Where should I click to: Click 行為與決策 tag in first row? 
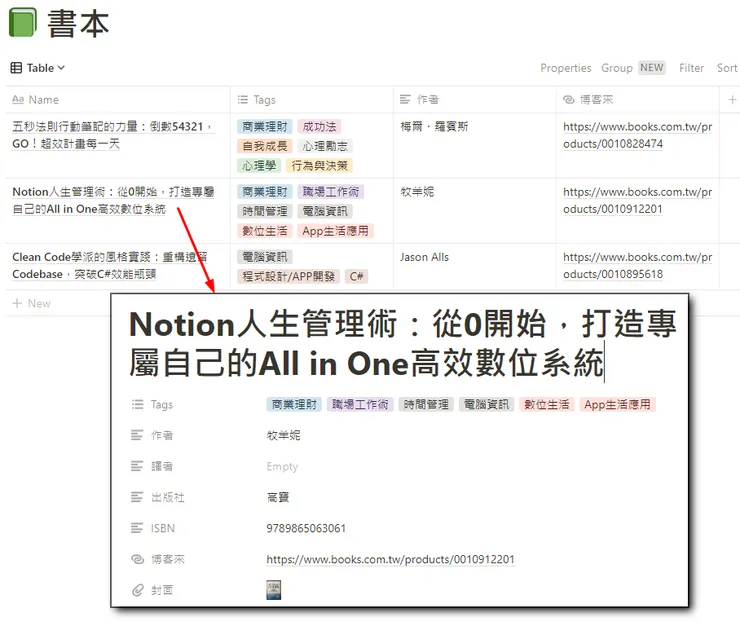[319, 166]
